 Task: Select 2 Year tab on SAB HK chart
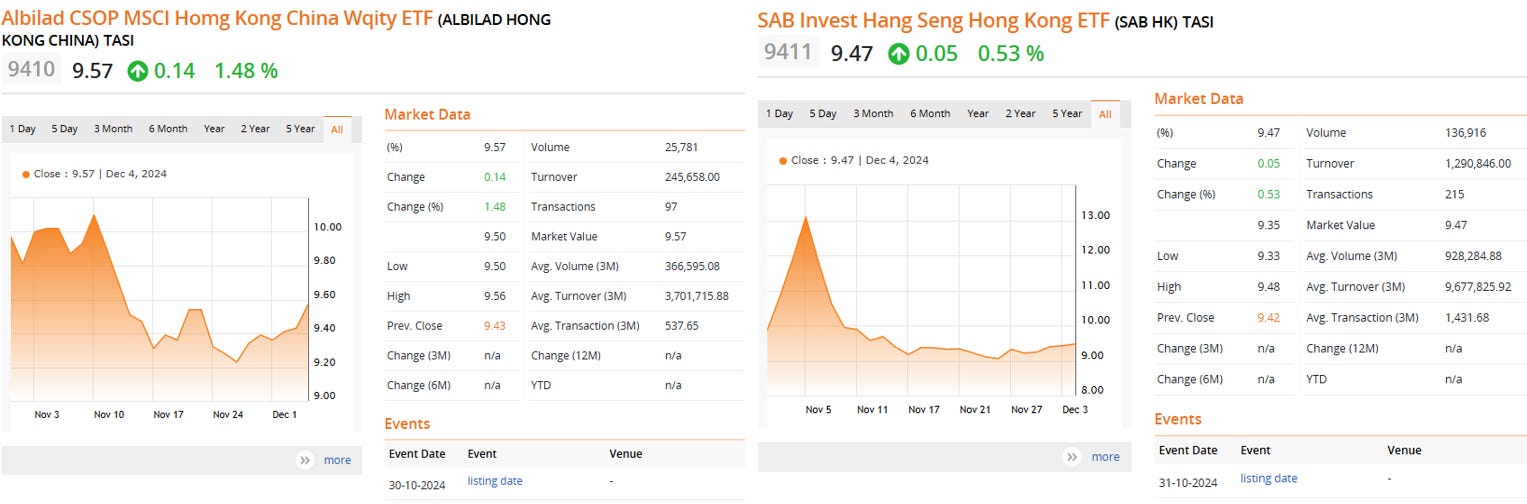pos(1020,113)
